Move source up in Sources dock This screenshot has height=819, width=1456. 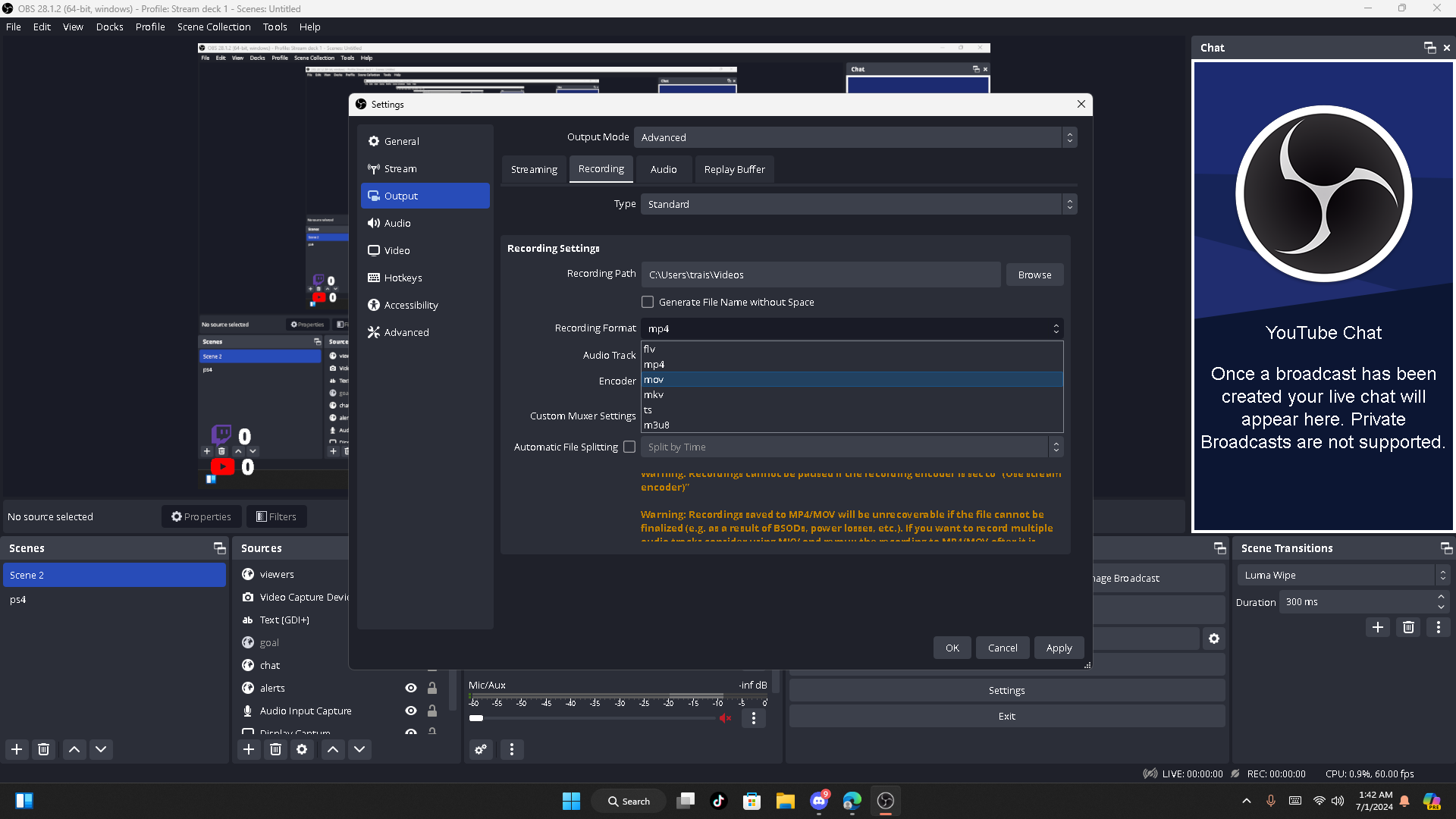point(333,749)
